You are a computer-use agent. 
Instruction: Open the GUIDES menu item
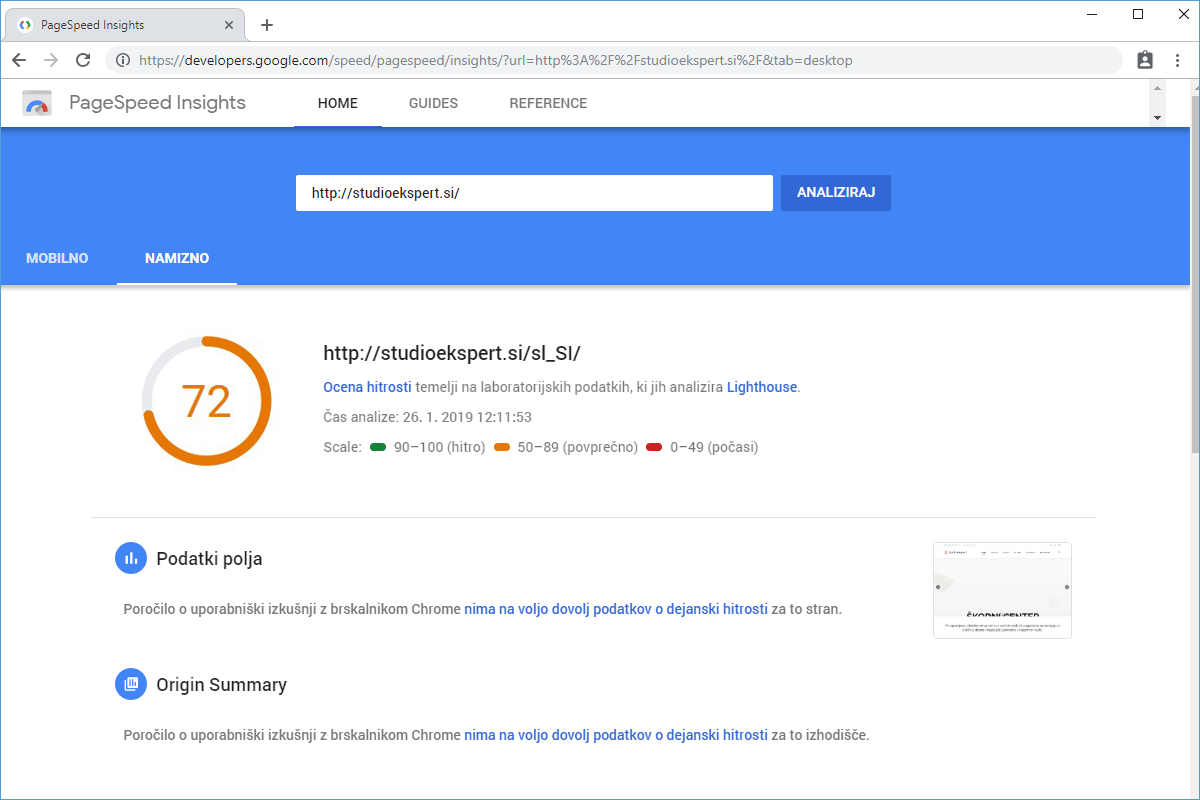pyautogui.click(x=433, y=103)
